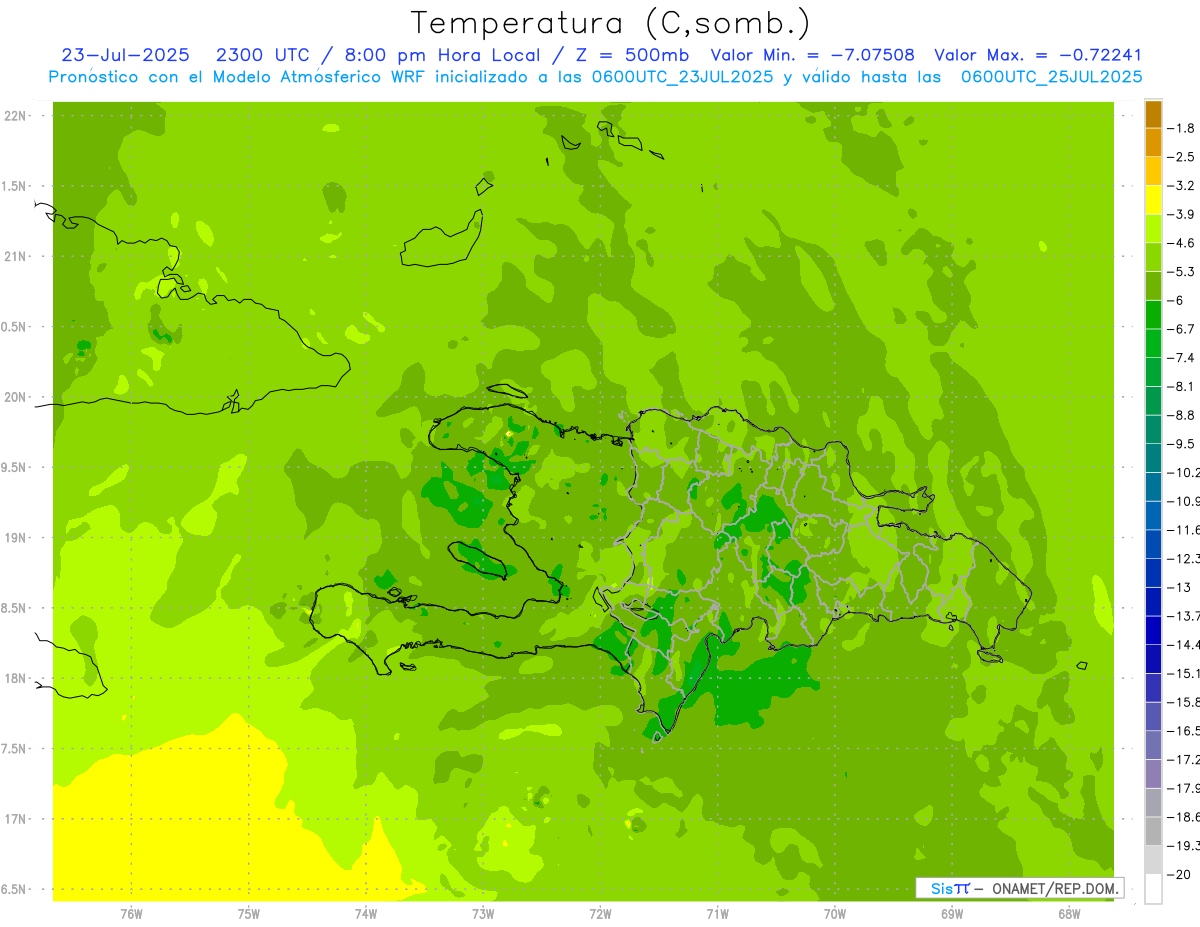Screen dimensions: 1200x927
Task: Click the '69W' longitude label
Action: pyautogui.click(x=952, y=914)
